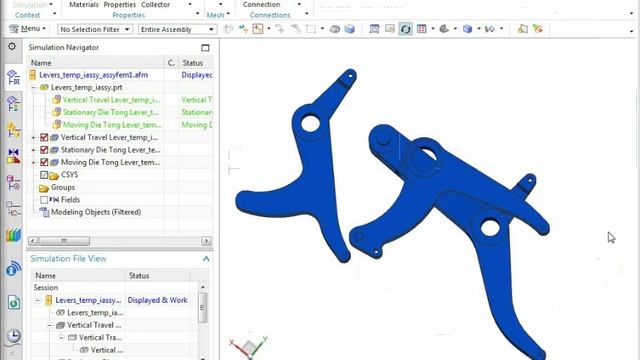Select Levers_temp_iassy_assyfem1.afm root node
The image size is (640, 360).
tap(93, 75)
